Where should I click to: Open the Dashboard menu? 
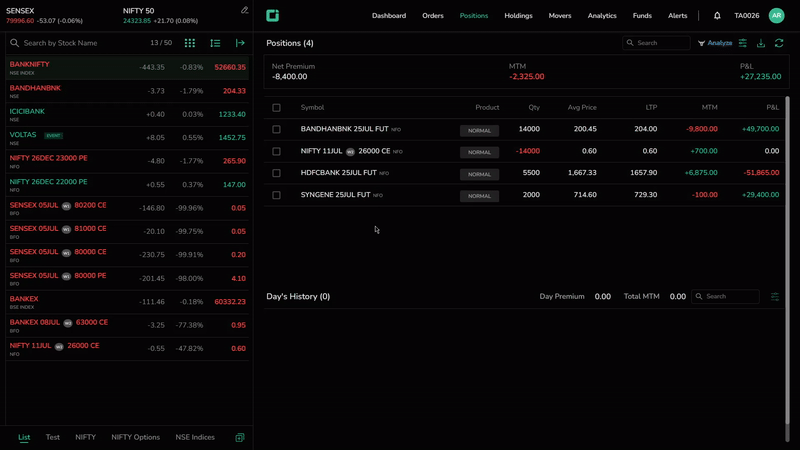click(389, 16)
